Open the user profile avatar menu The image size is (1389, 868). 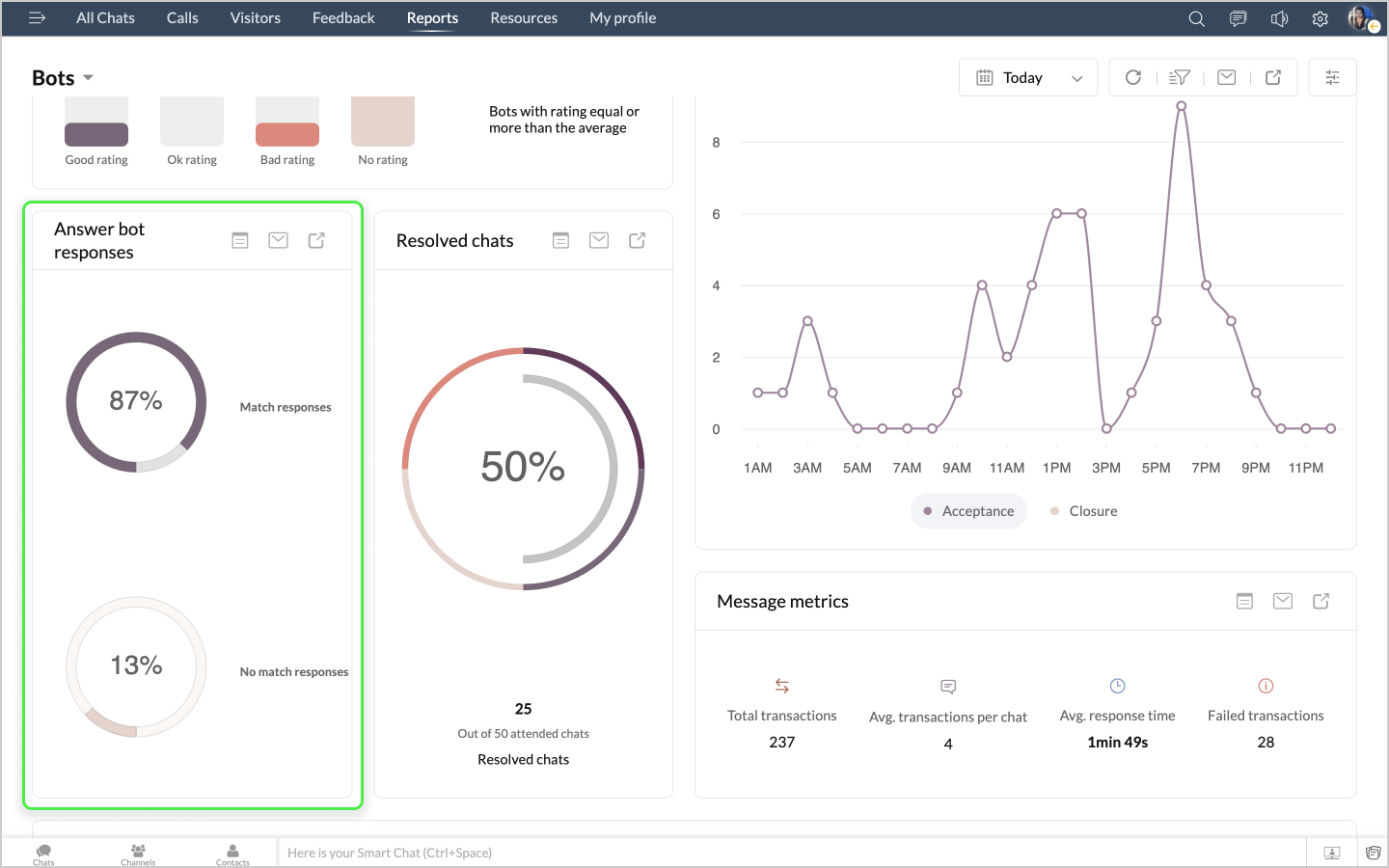pyautogui.click(x=1361, y=18)
